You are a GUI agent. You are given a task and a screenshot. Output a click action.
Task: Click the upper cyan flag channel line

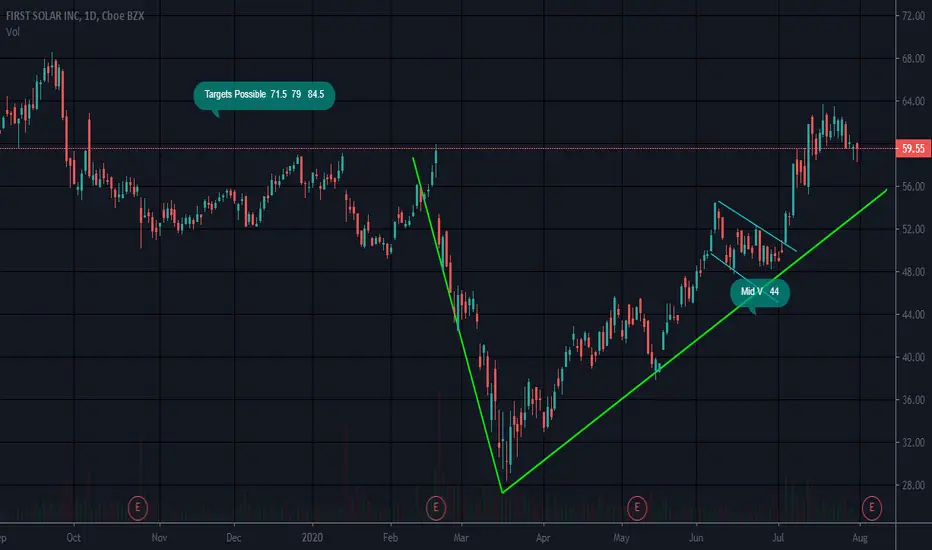coord(757,227)
